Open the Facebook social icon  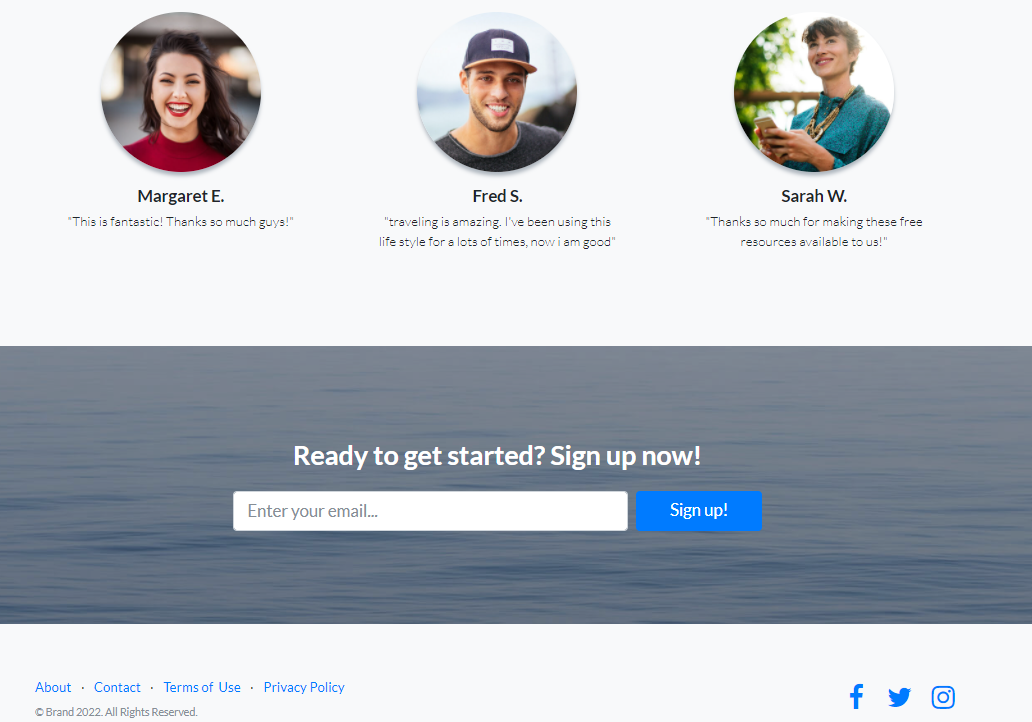856,696
